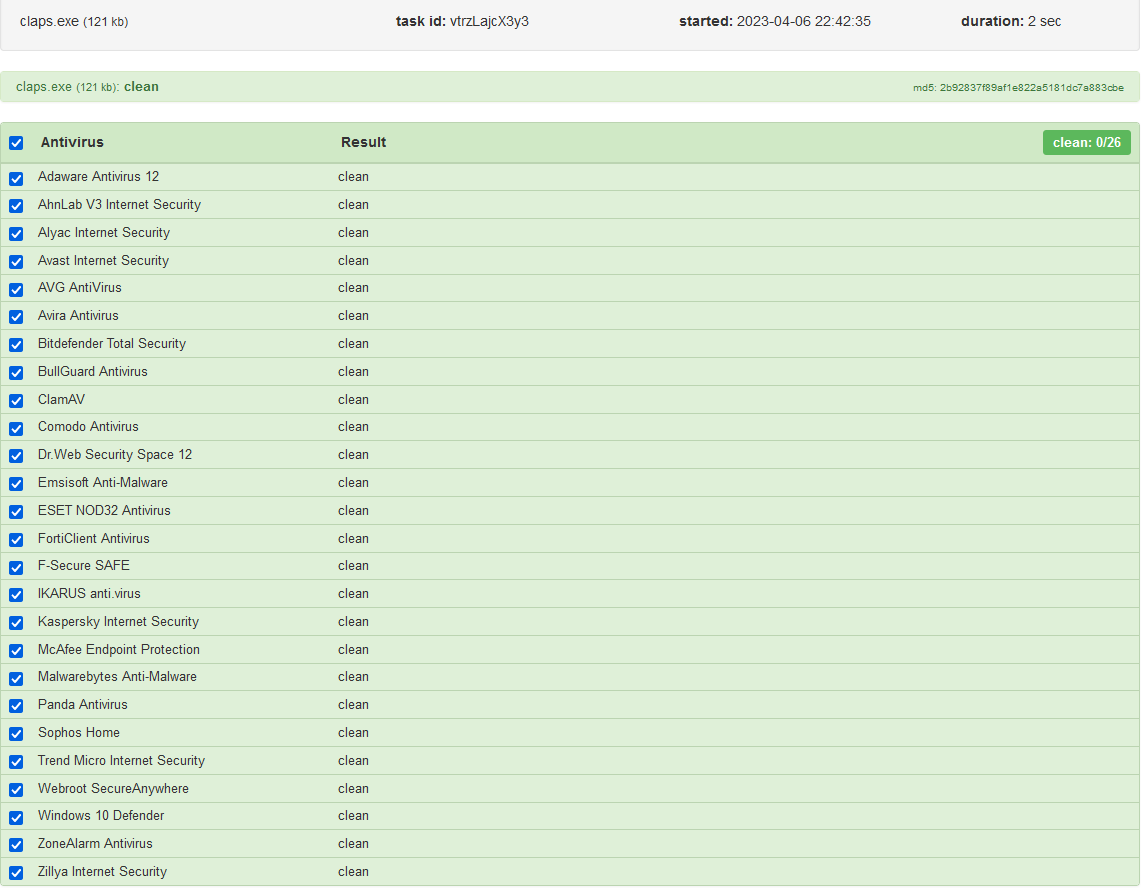Uncheck the Sophos Home checkbox
This screenshot has width=1143, height=888.
16,734
